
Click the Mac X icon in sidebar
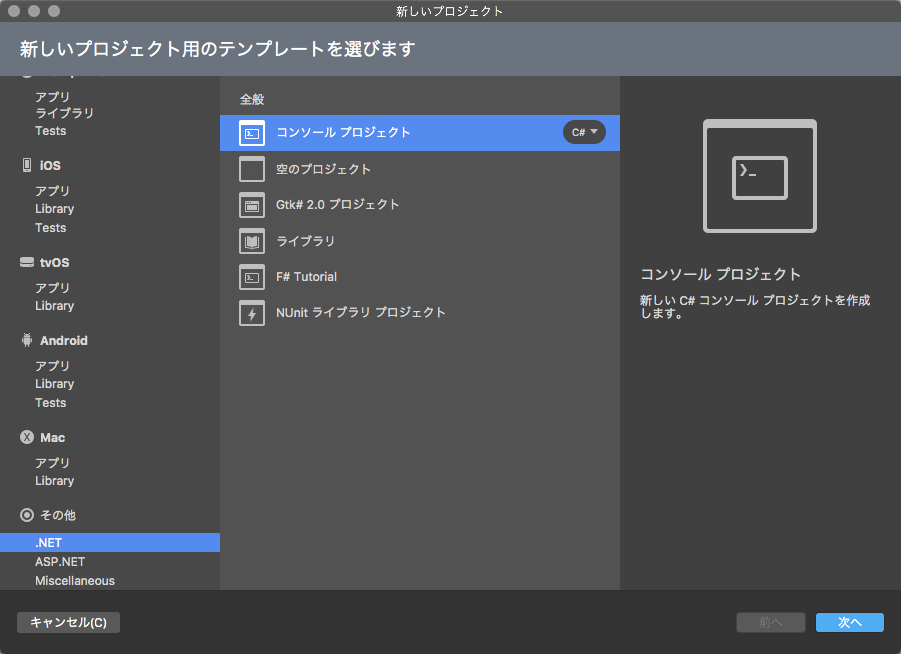tap(26, 437)
